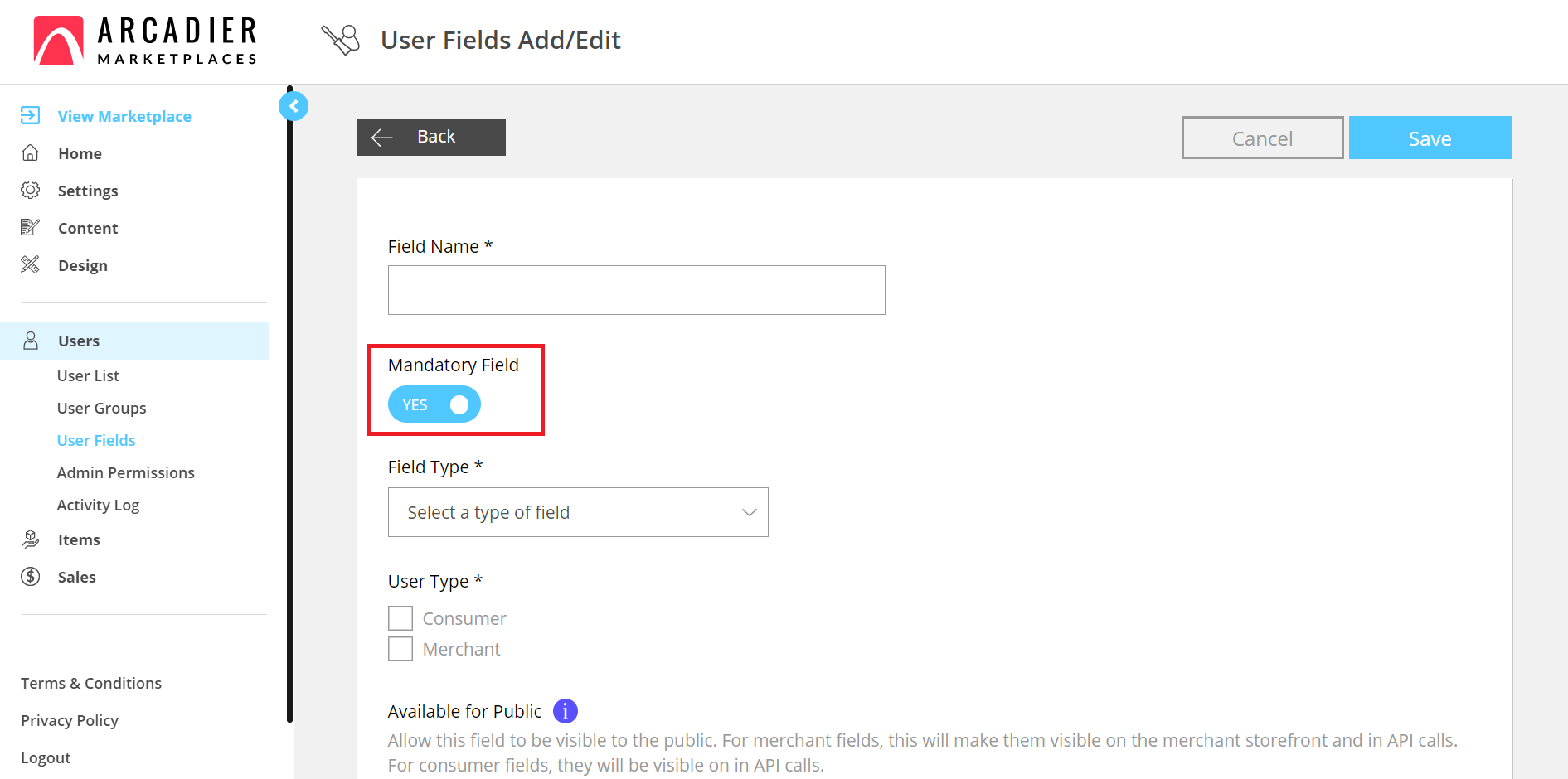This screenshot has height=779, width=1568.
Task: Click the Sales dollar icon
Action: pyautogui.click(x=30, y=577)
